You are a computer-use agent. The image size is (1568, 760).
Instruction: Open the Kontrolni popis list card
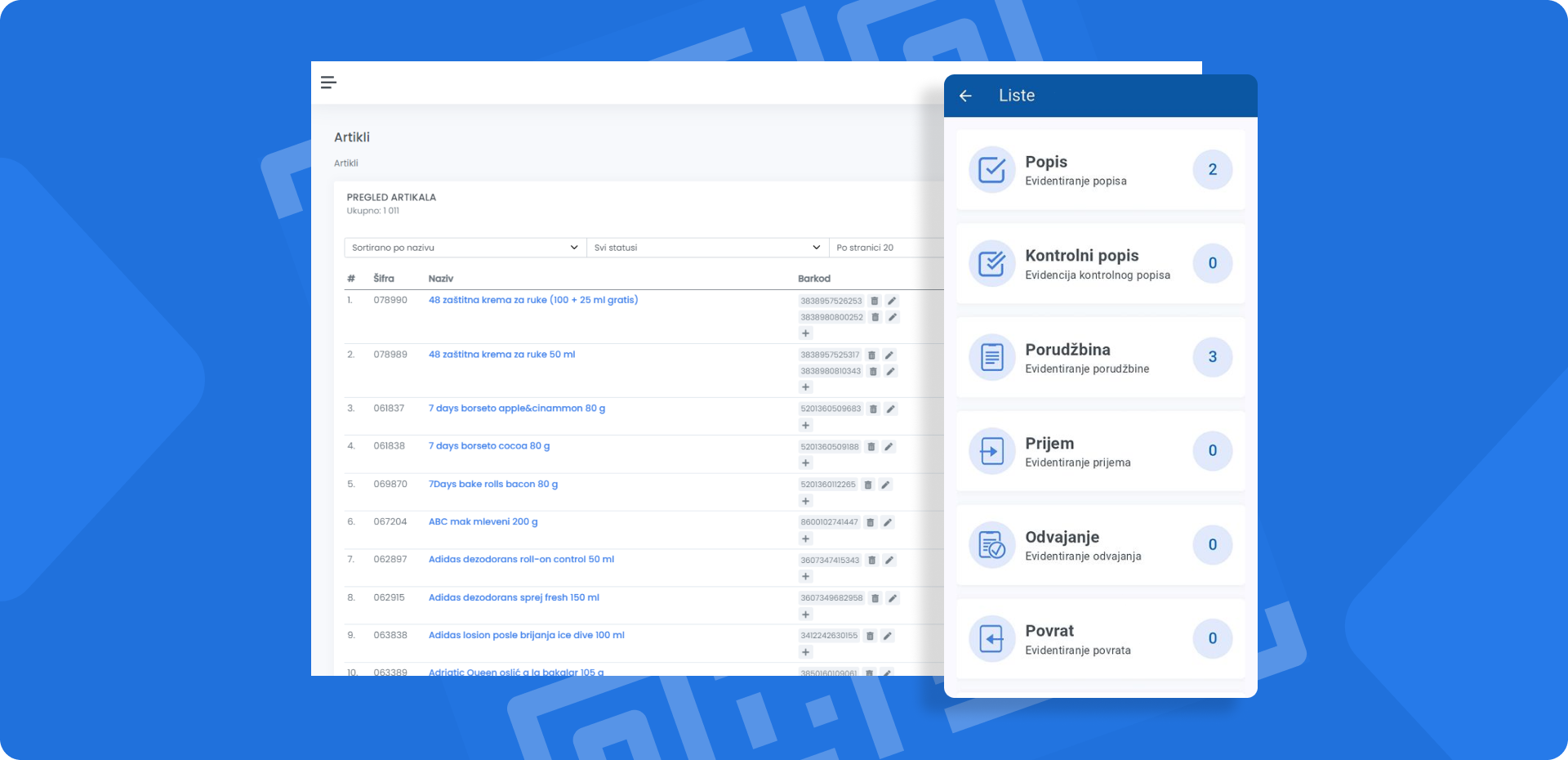(1101, 263)
